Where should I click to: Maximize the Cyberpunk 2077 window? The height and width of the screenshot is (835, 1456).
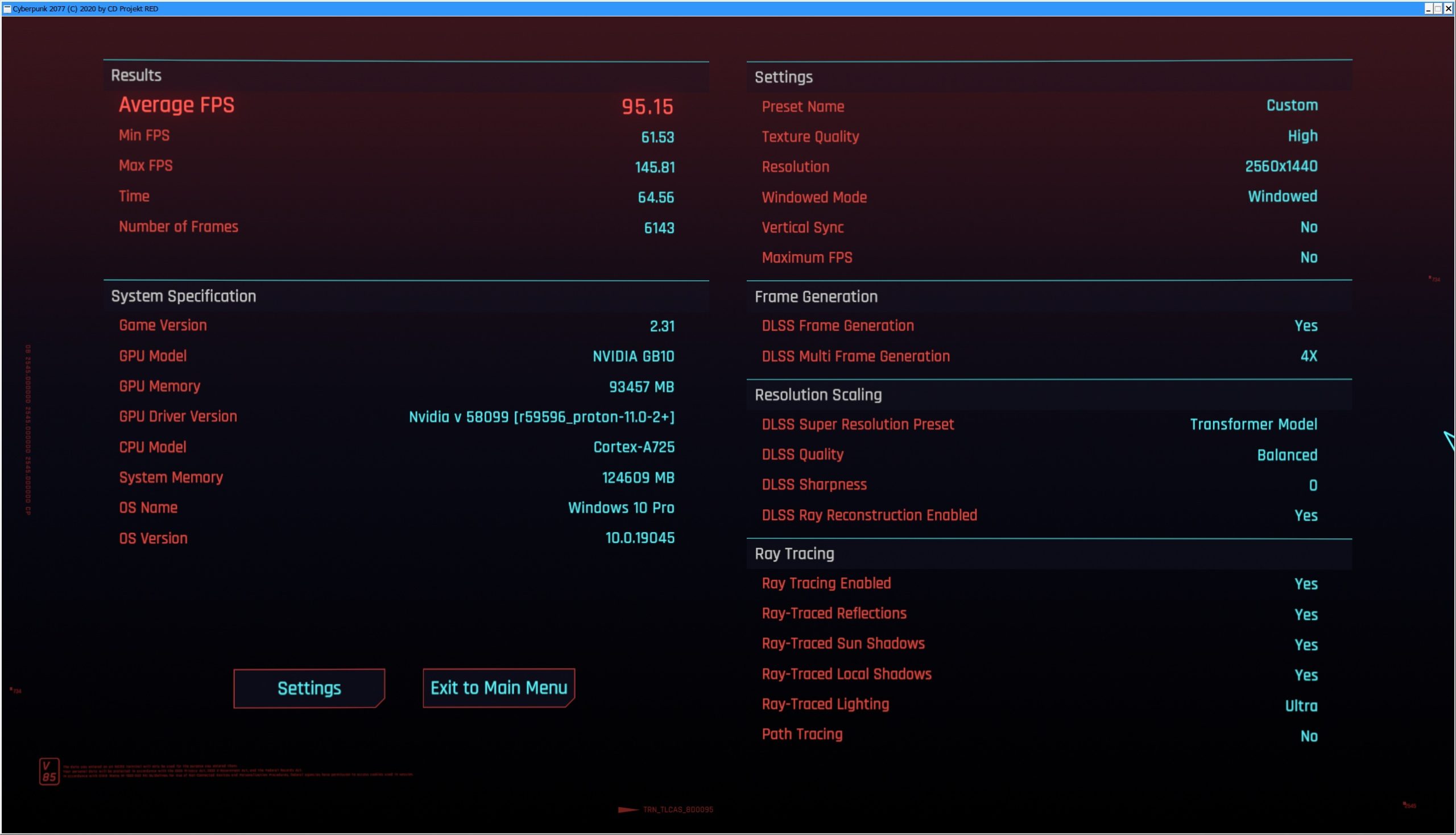pos(1438,9)
